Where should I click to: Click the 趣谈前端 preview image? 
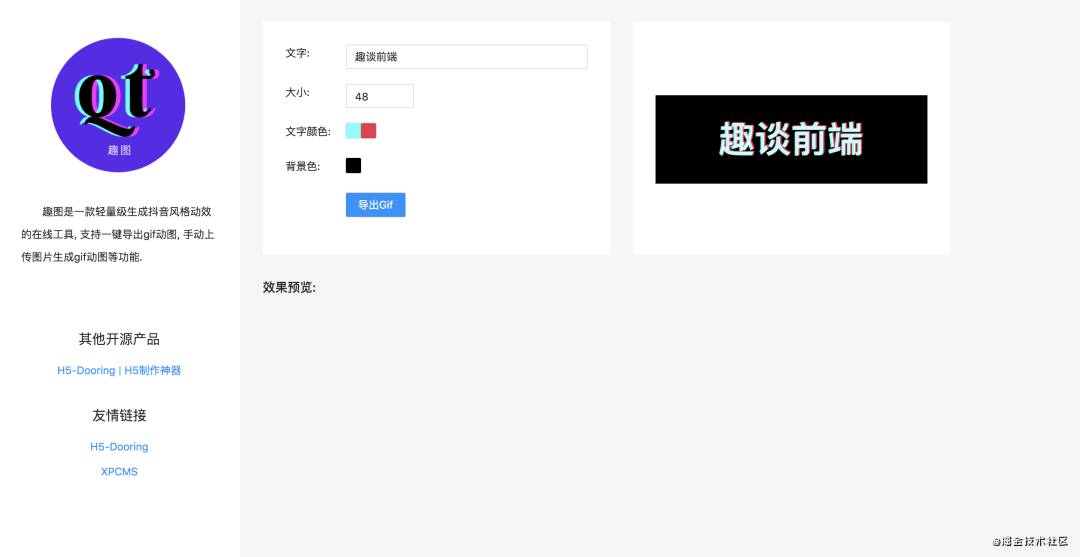[x=791, y=139]
